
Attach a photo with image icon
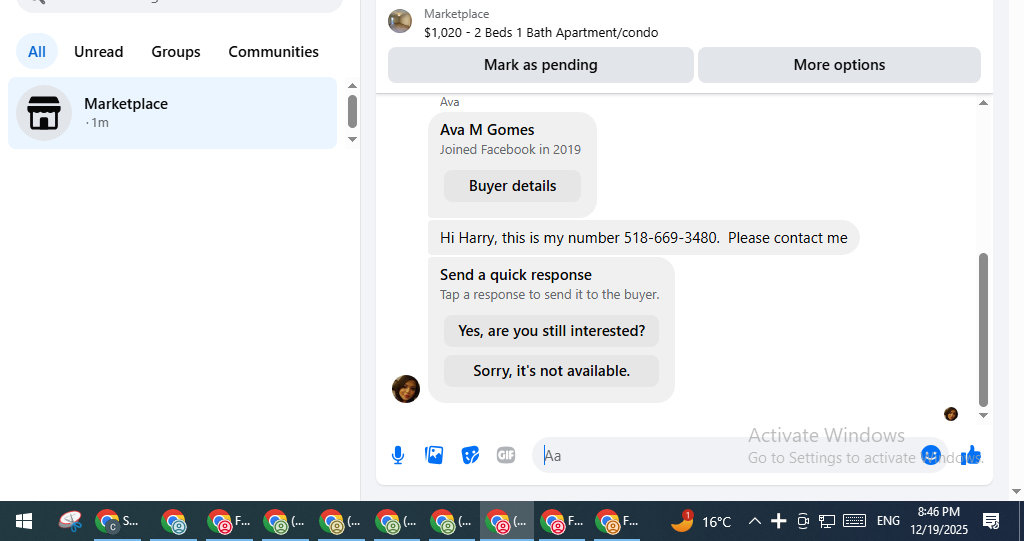[x=434, y=455]
